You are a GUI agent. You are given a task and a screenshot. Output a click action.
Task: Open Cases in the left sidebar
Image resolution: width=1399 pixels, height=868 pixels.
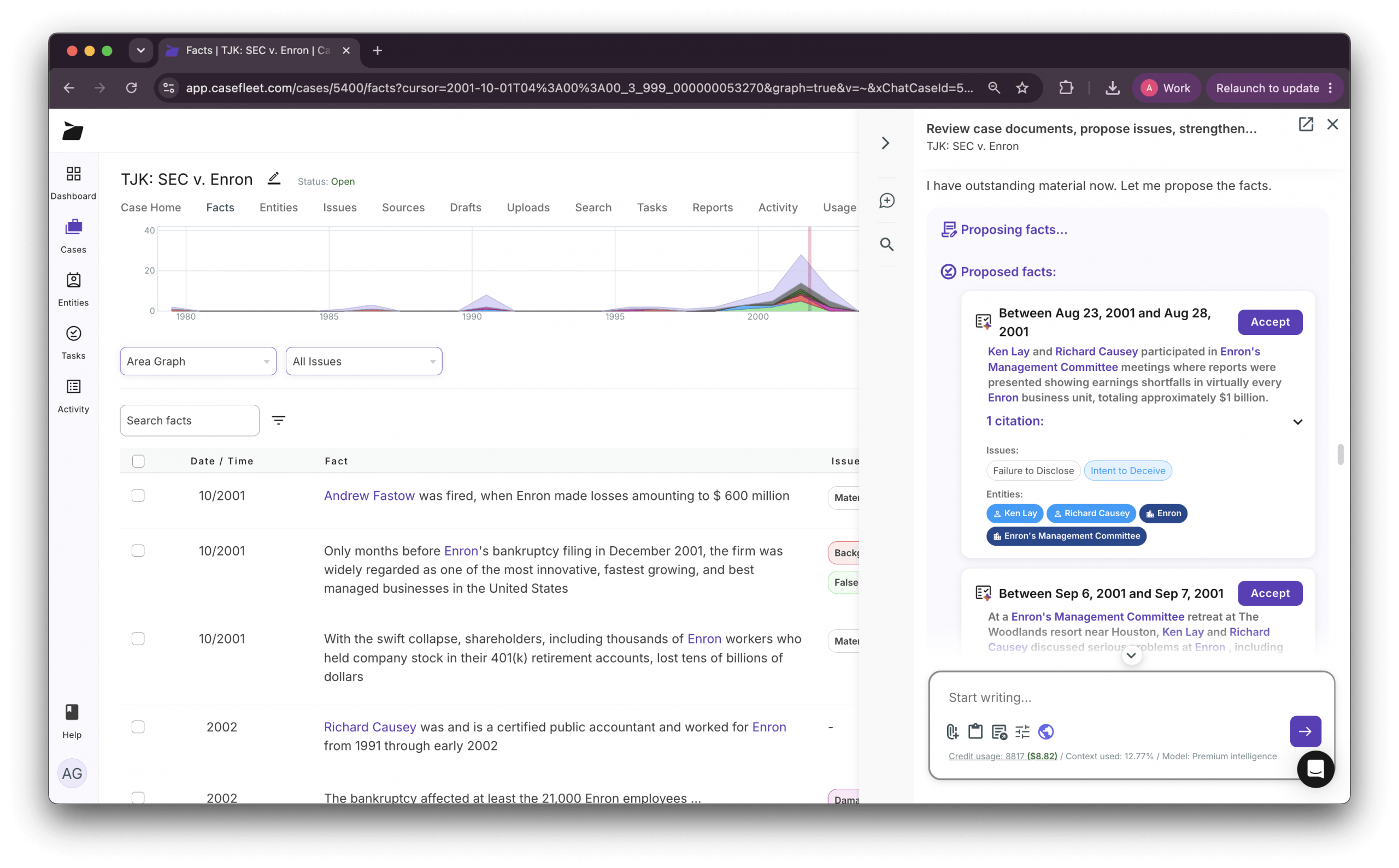pos(74,236)
